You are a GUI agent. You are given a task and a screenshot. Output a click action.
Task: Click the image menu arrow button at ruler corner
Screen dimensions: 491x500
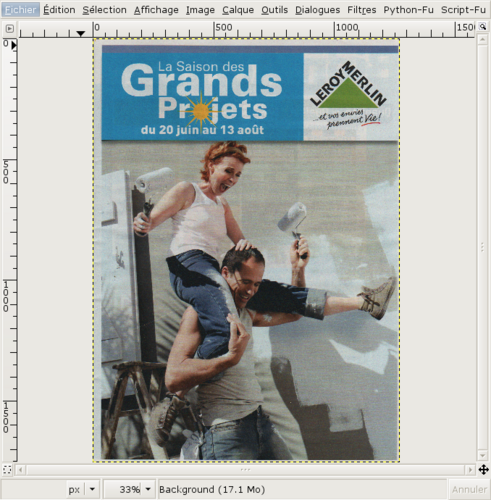[x=10, y=29]
